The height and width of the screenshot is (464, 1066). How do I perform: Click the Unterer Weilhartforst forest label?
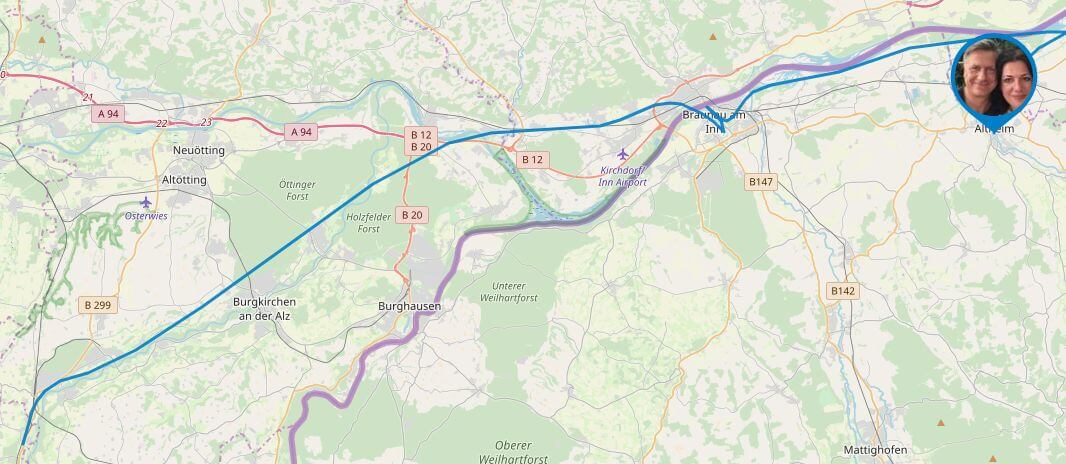(x=509, y=291)
